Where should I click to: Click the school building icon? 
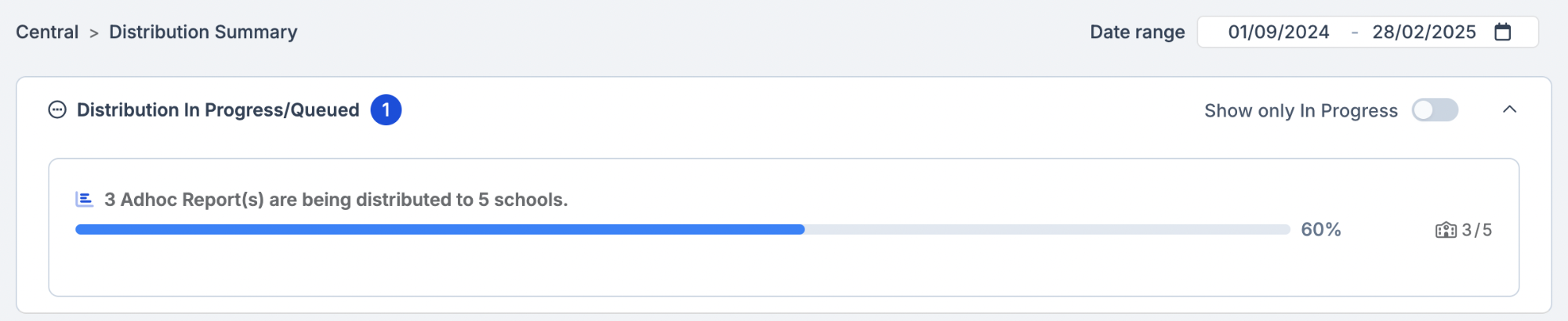(1445, 230)
